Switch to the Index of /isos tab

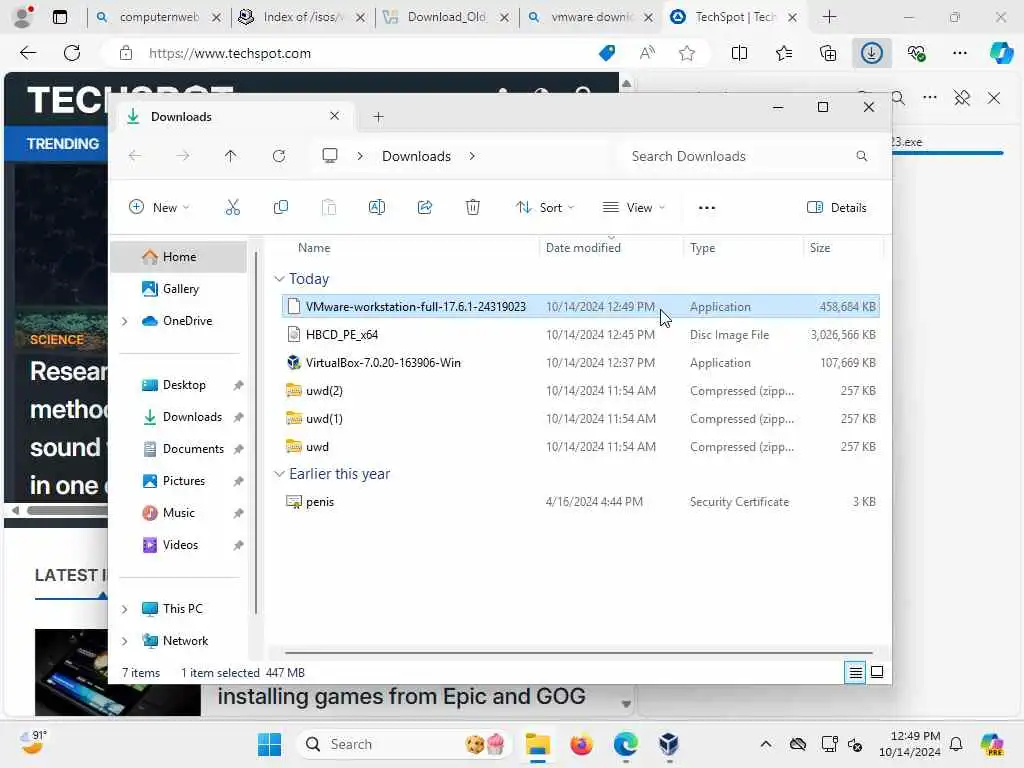302,17
